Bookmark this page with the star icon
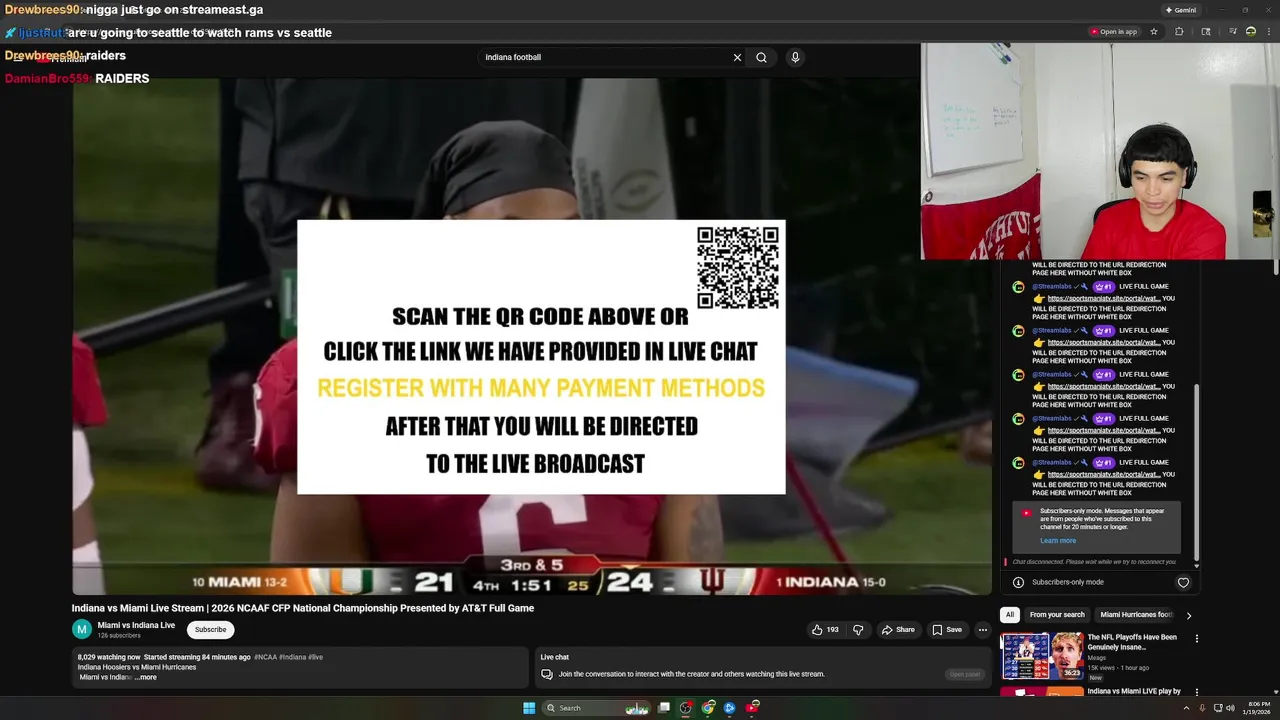Image resolution: width=1280 pixels, height=720 pixels. (x=1154, y=32)
